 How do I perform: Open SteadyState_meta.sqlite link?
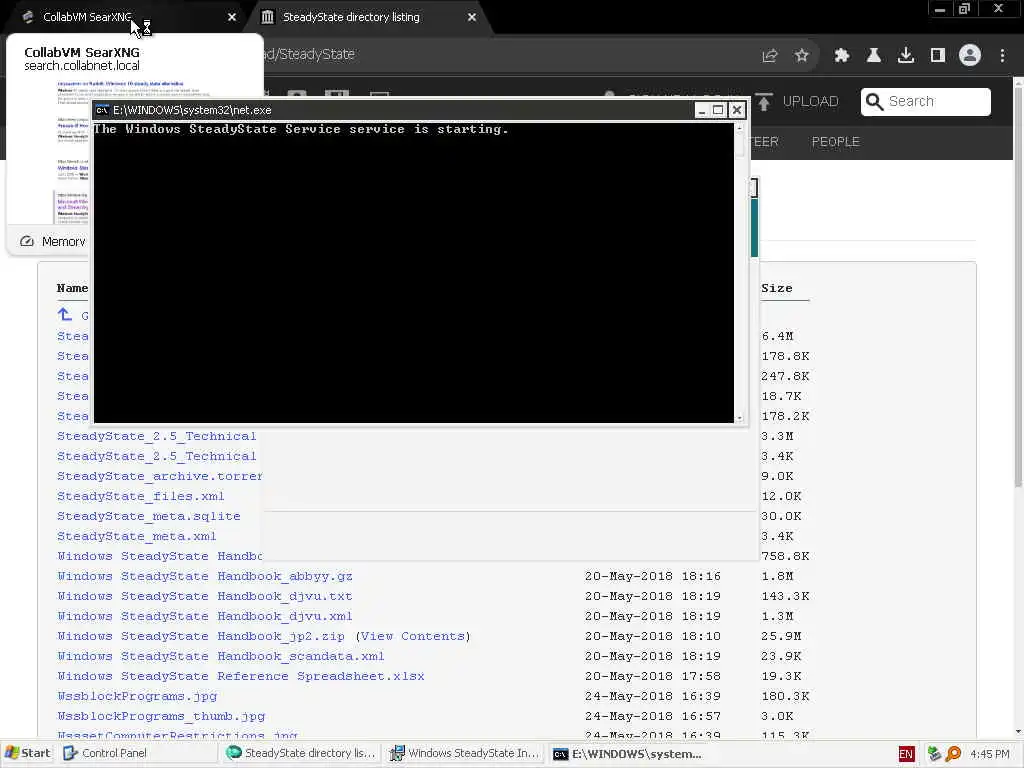click(x=148, y=516)
